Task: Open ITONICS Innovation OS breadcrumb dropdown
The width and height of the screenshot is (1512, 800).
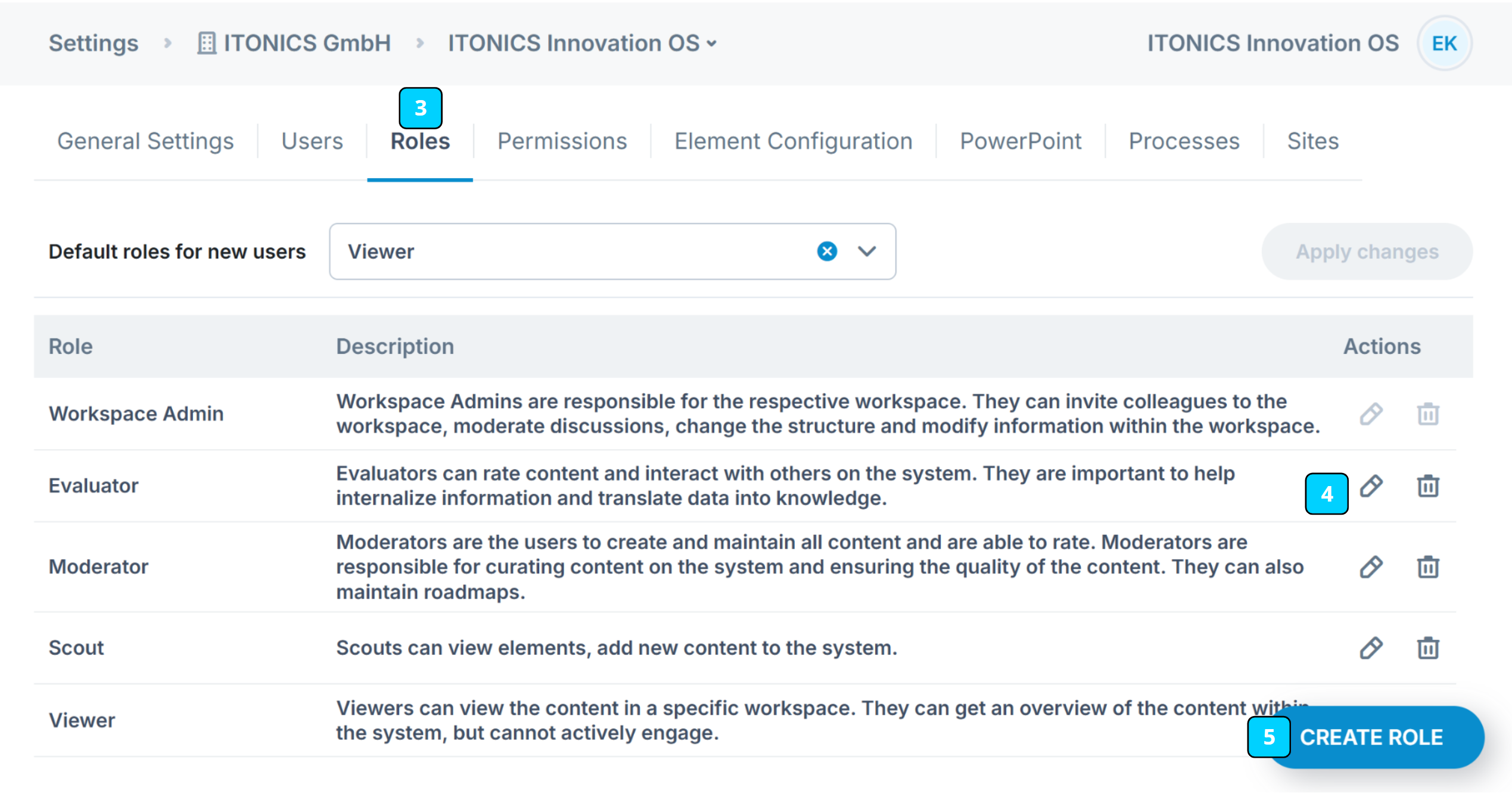Action: pos(582,43)
